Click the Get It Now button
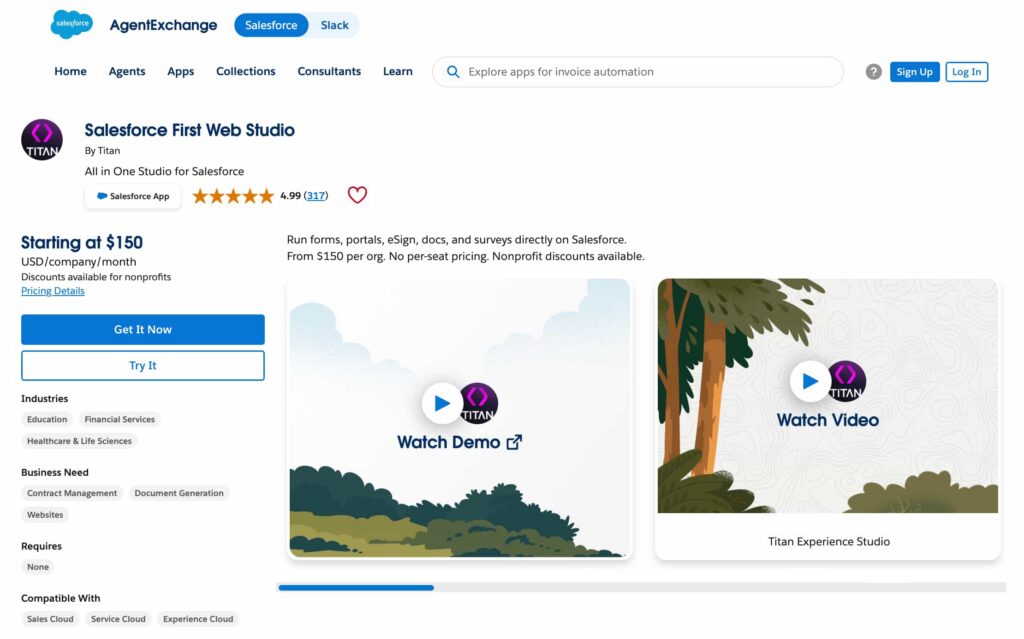The width and height of the screenshot is (1024, 639). [143, 329]
